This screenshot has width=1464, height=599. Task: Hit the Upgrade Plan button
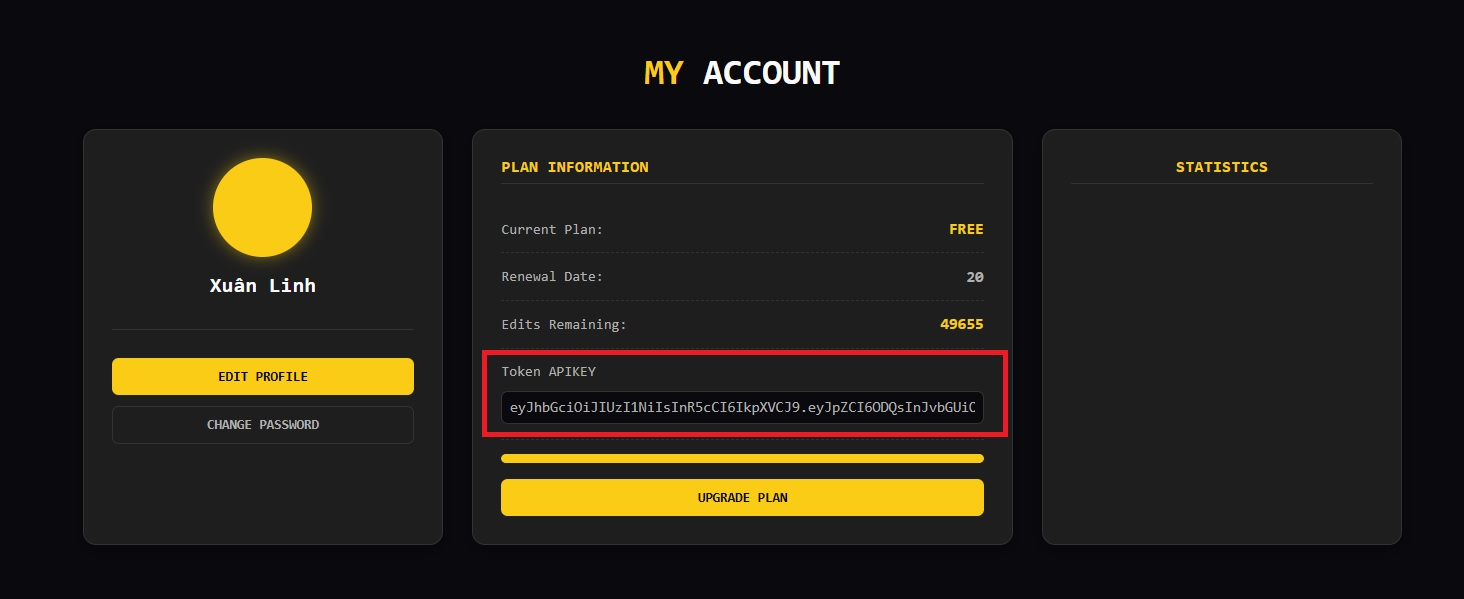[x=742, y=497]
